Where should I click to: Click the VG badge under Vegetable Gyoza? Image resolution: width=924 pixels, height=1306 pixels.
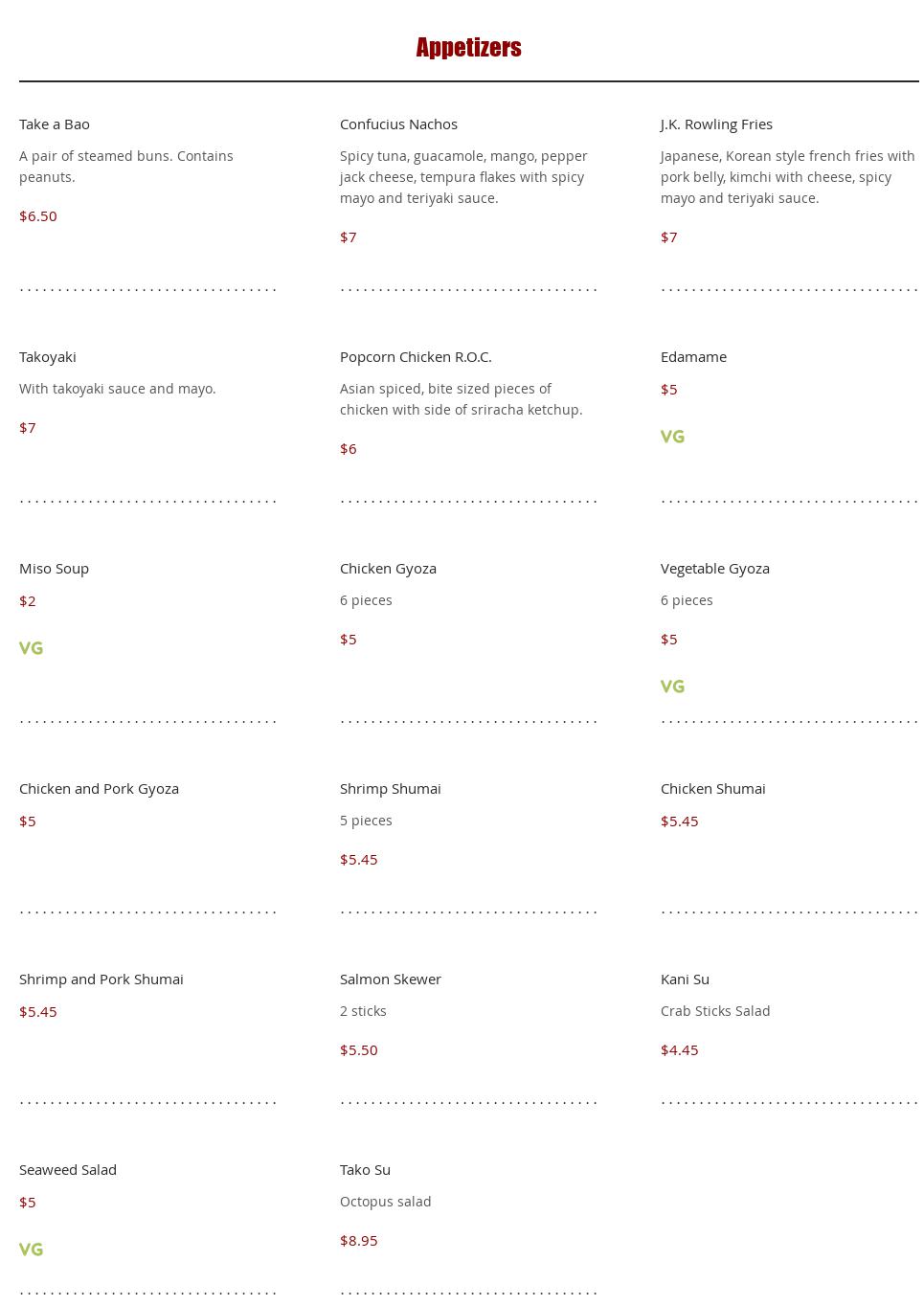[672, 687]
